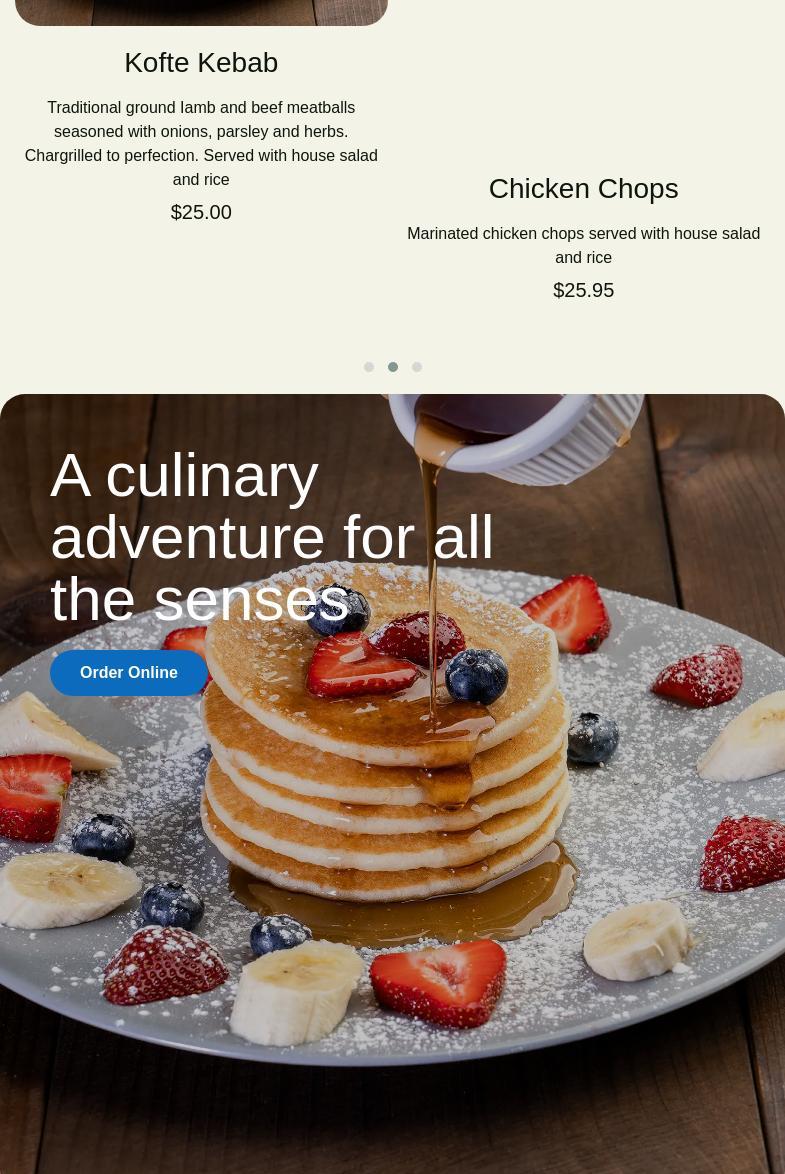Screen dimensions: 785x1174
Task: Click the sliced strawberry atop the pancakes
Action: click(361, 665)
